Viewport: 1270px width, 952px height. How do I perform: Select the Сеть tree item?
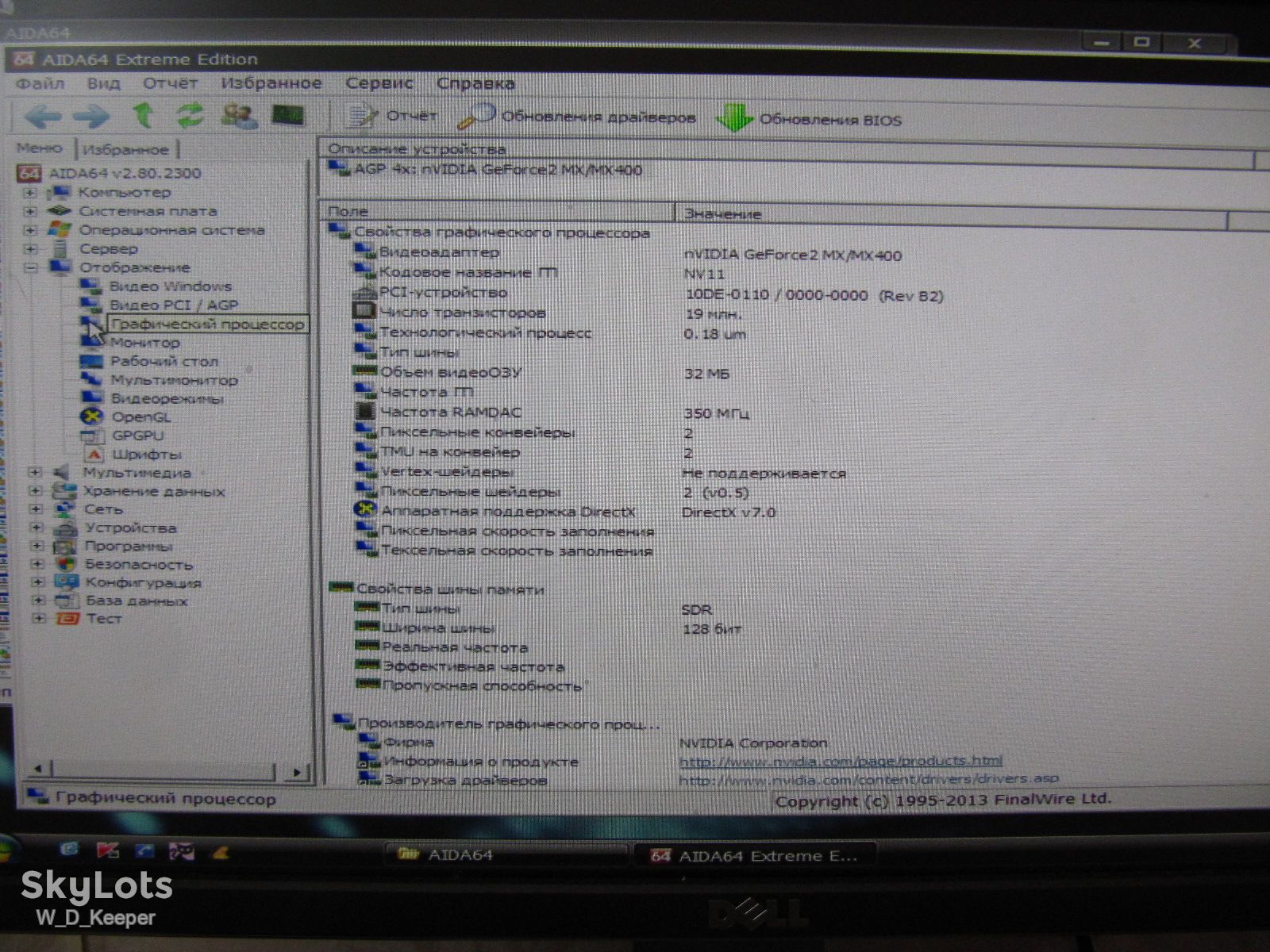pos(104,509)
